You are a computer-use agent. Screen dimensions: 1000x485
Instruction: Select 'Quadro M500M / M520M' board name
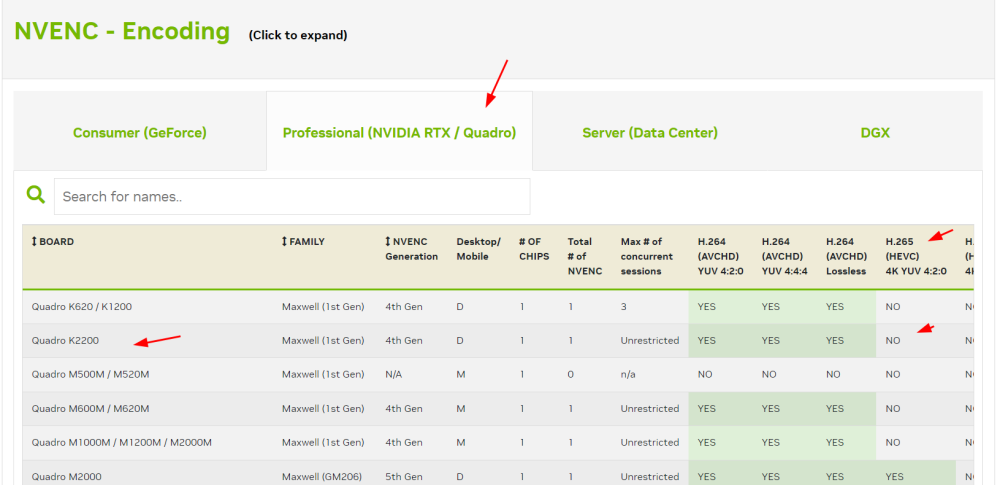(x=91, y=375)
